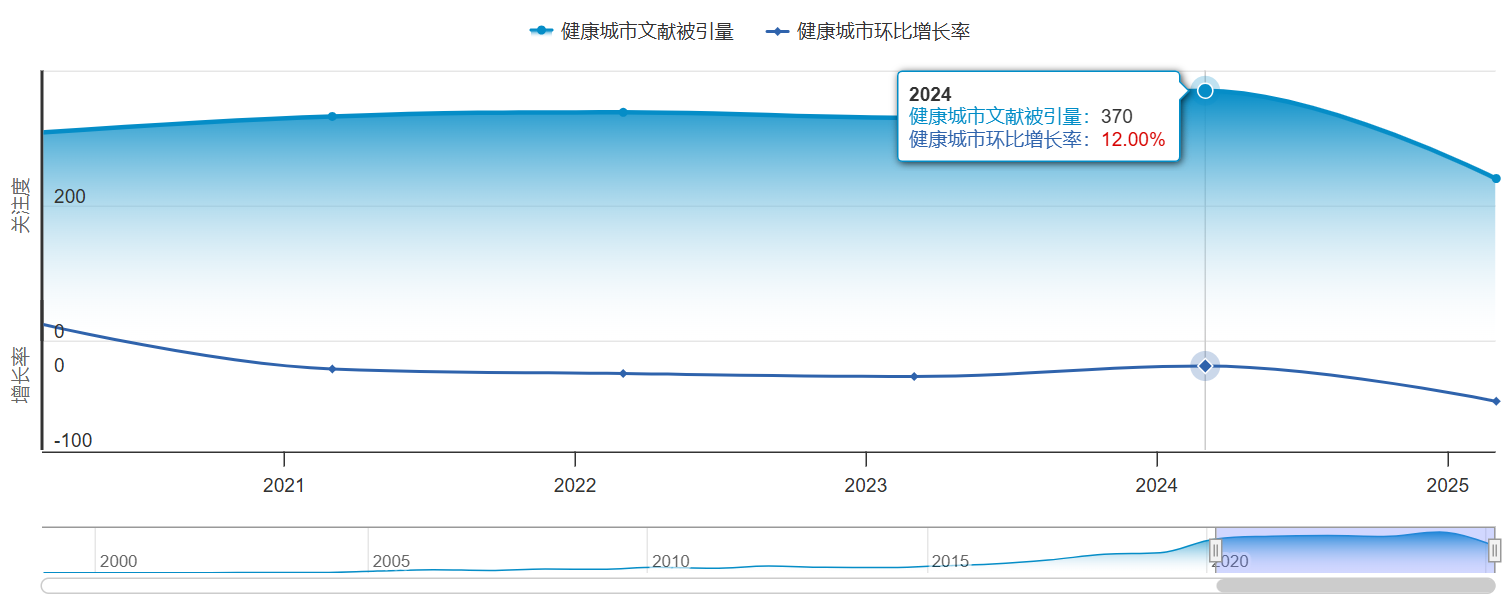
Task: Click the 2023 diamond marker on the growth rate line
Action: [914, 376]
